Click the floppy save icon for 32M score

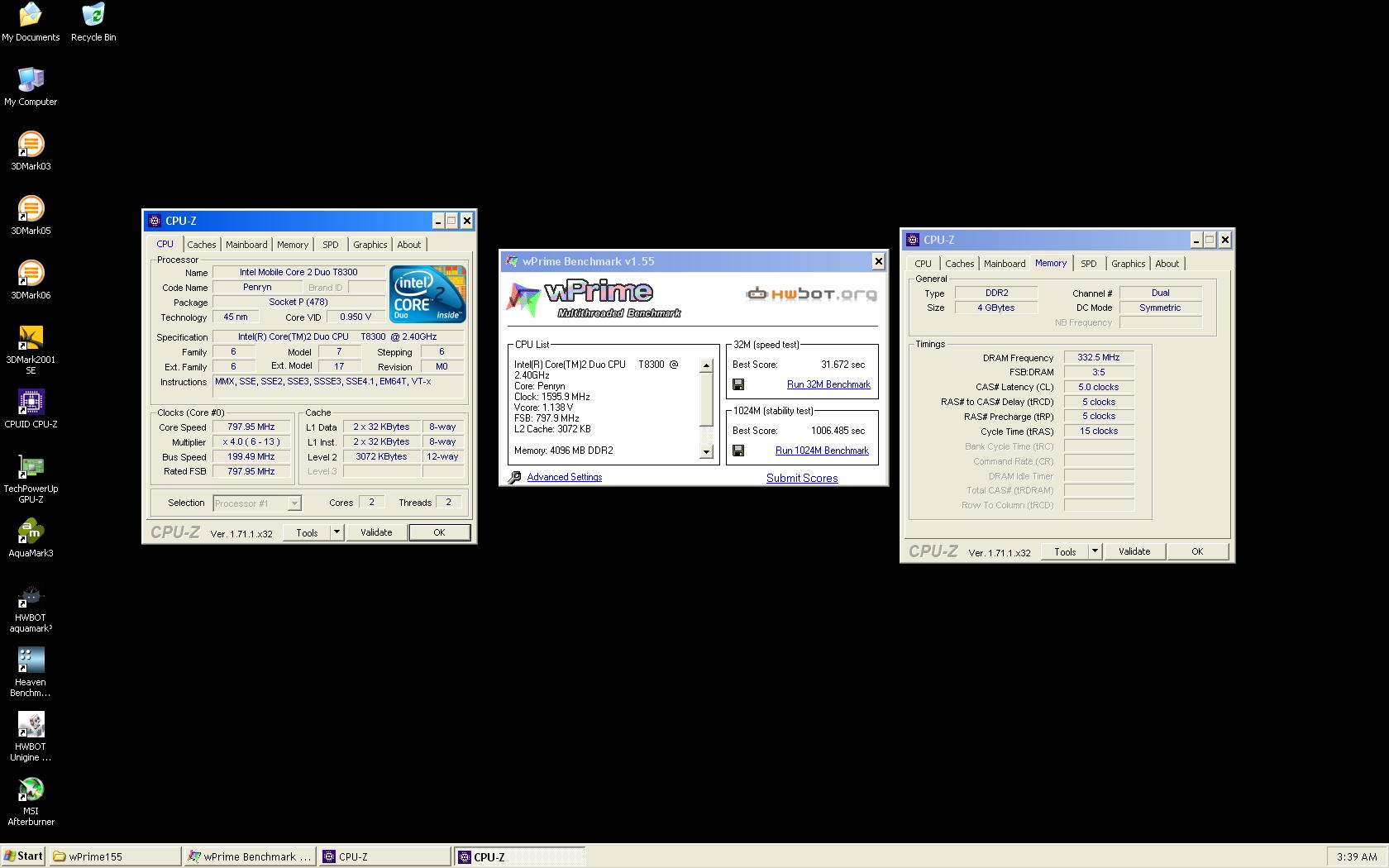point(738,384)
